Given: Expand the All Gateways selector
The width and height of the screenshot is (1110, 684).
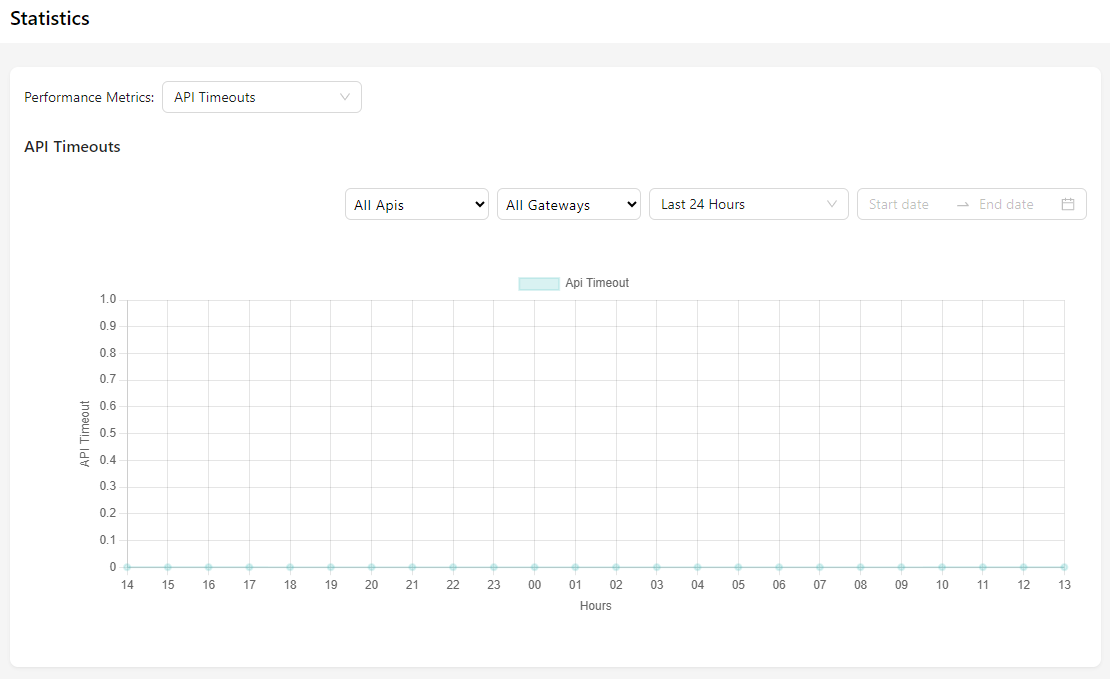Looking at the screenshot, I should click(x=568, y=204).
